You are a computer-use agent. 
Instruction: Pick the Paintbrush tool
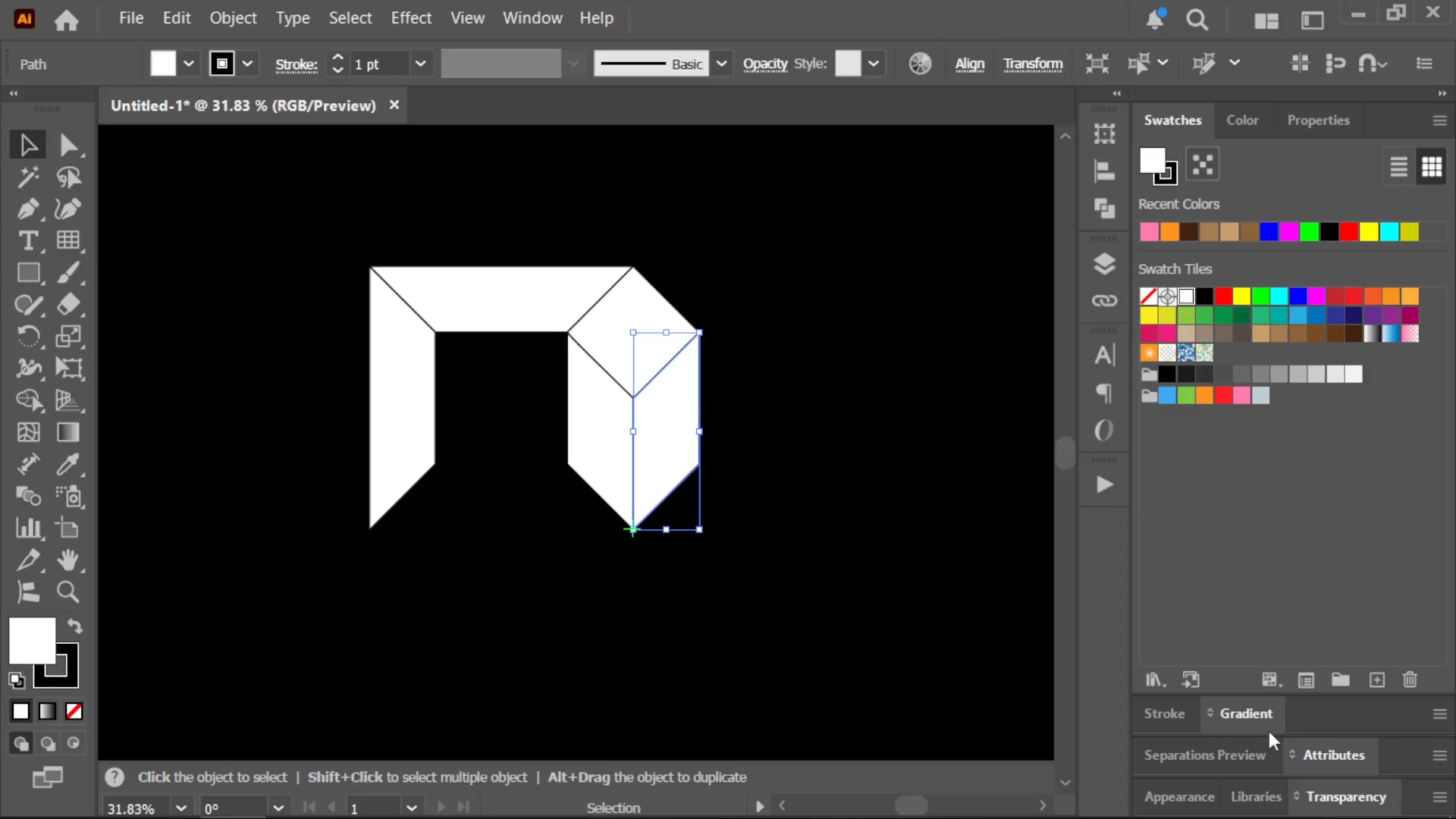tap(68, 273)
